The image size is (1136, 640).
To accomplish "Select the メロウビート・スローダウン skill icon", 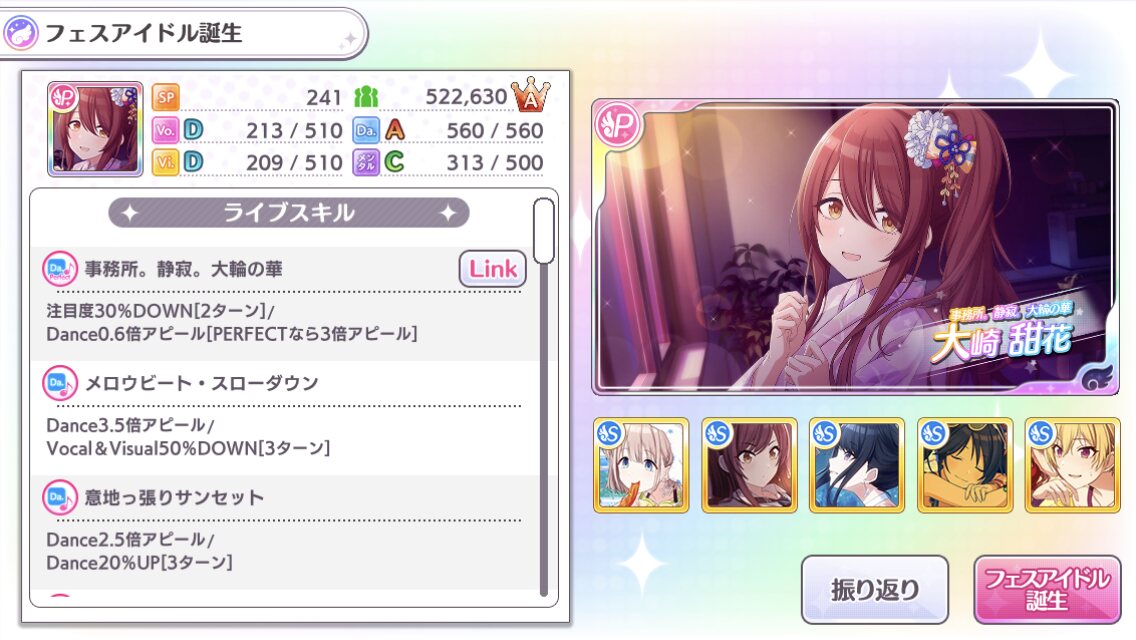I will 59,383.
